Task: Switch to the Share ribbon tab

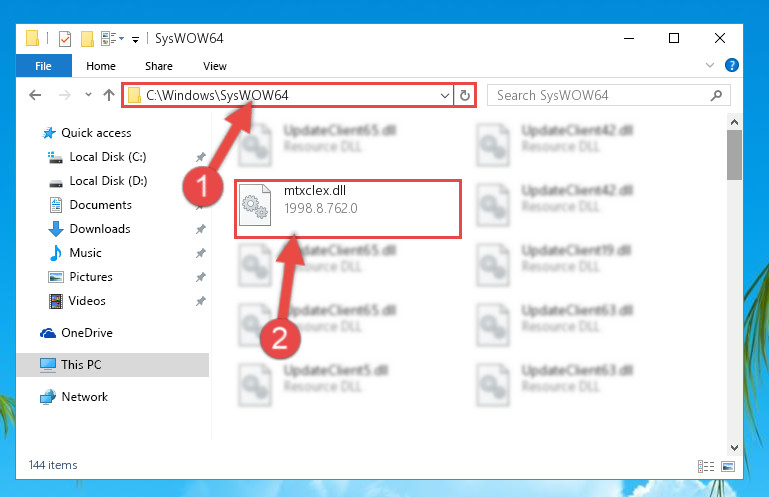Action: [x=158, y=66]
